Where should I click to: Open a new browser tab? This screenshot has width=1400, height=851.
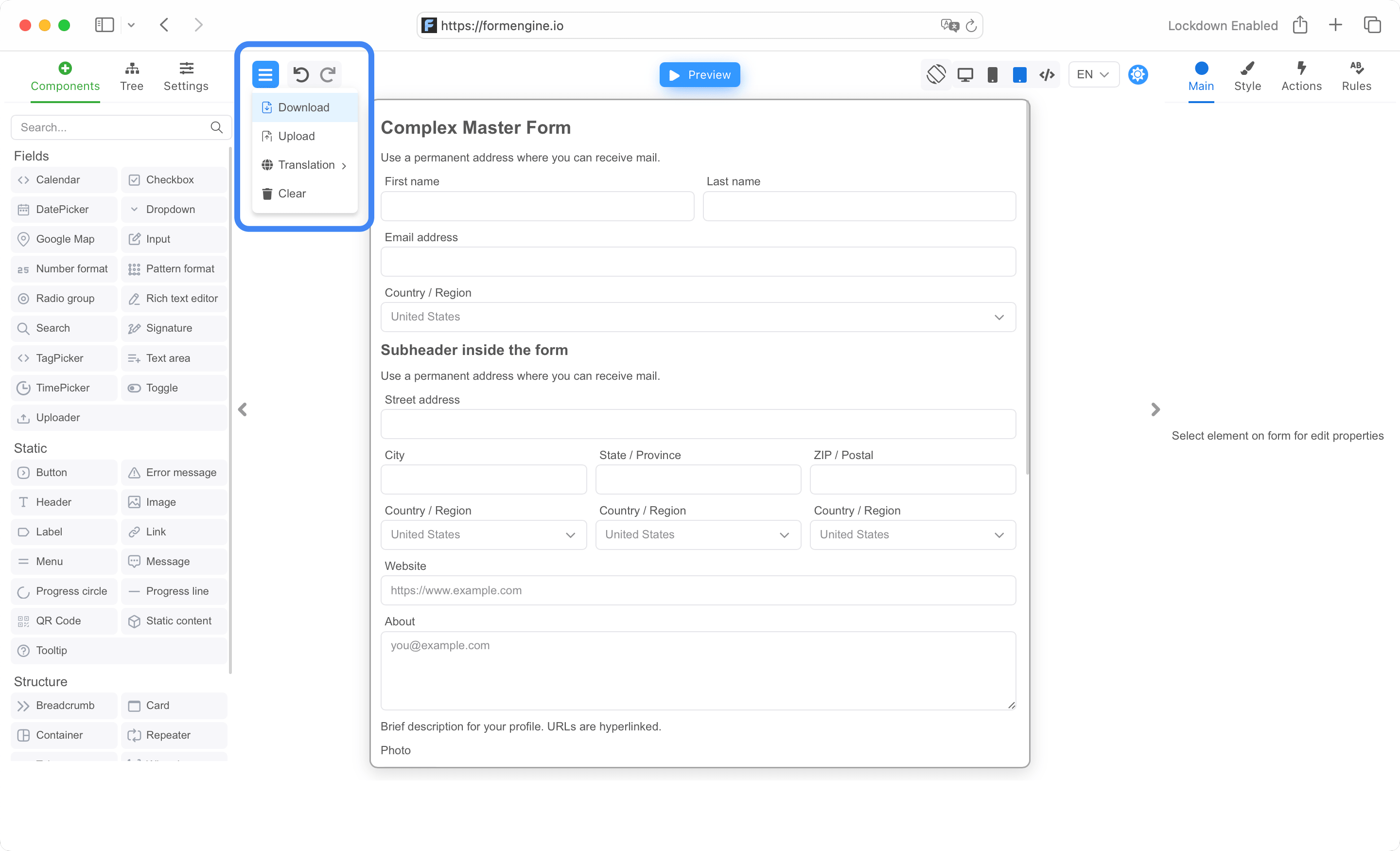pyautogui.click(x=1336, y=25)
